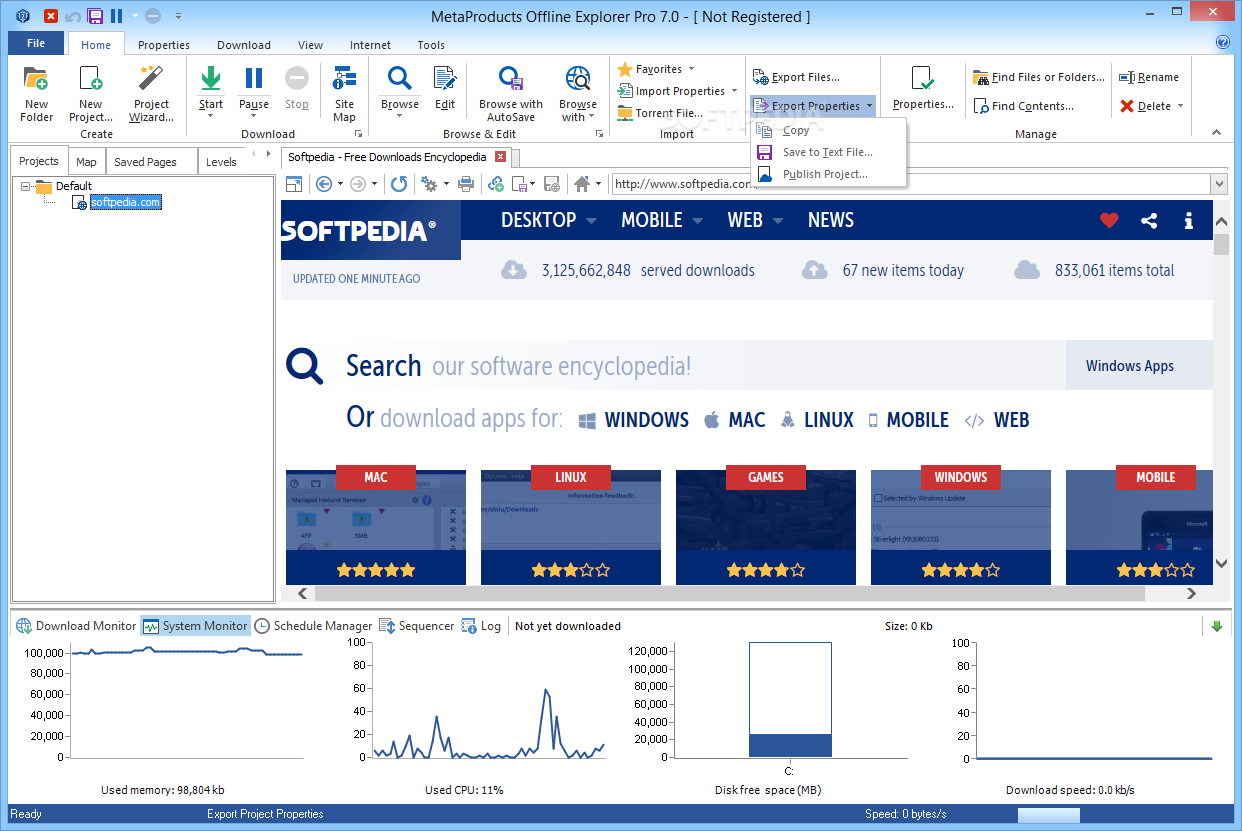Open the Export Properties dropdown
The height and width of the screenshot is (831, 1242).
coord(869,106)
